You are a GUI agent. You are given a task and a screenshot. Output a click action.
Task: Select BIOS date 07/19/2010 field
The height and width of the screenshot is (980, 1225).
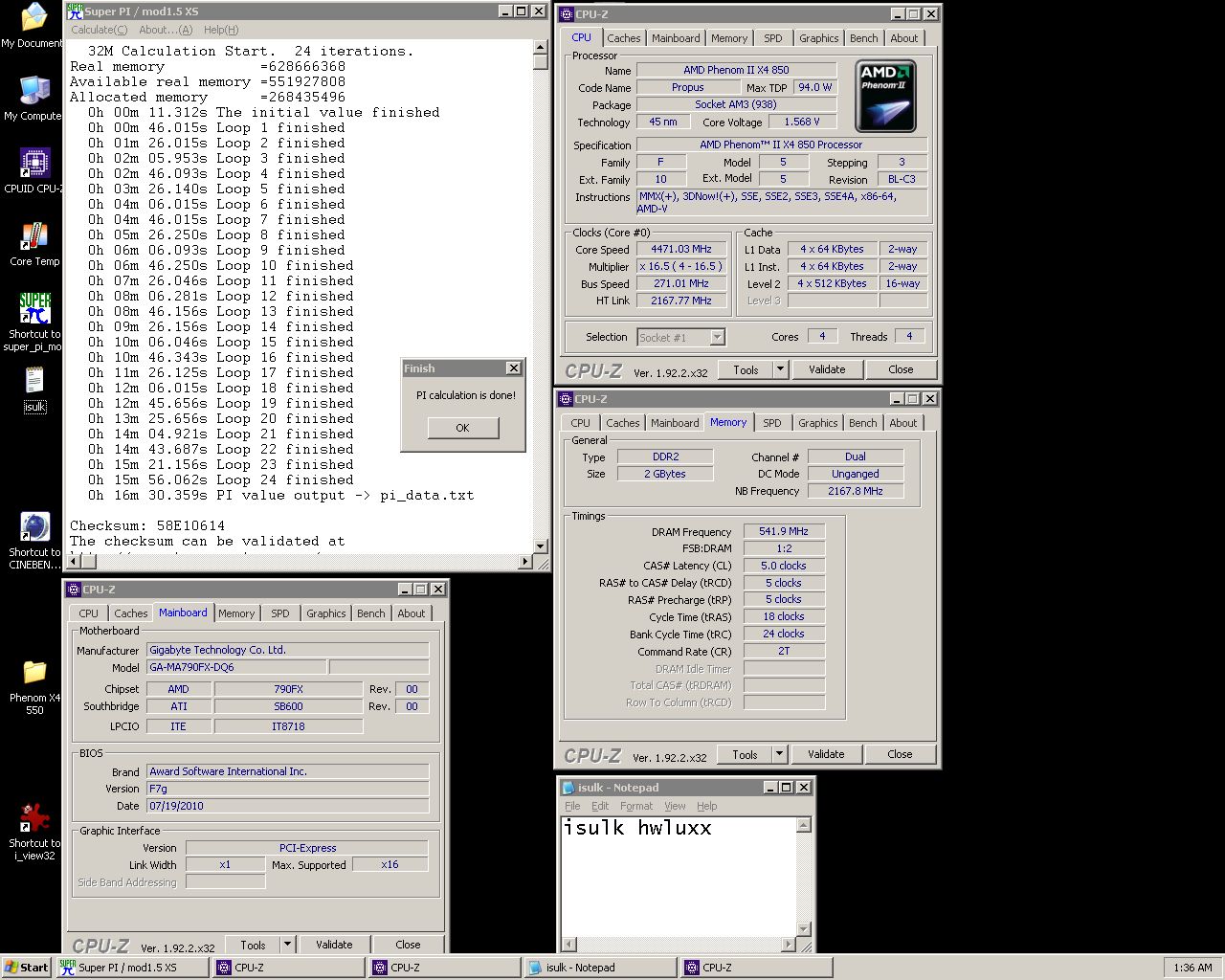click(x=287, y=806)
